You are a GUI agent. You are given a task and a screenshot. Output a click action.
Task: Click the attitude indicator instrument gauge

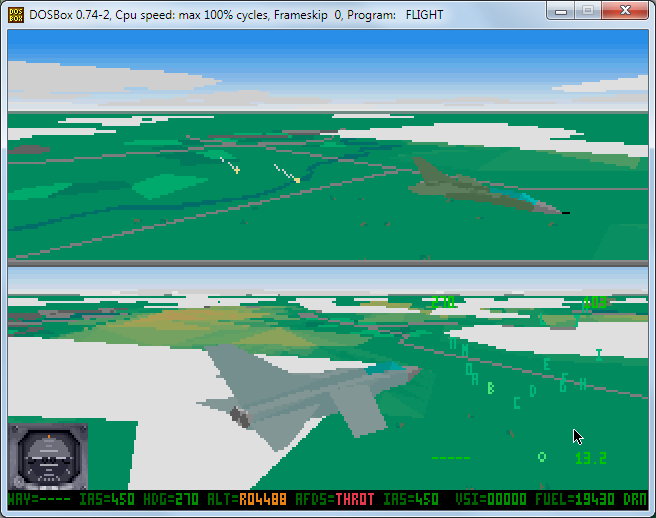(x=48, y=456)
